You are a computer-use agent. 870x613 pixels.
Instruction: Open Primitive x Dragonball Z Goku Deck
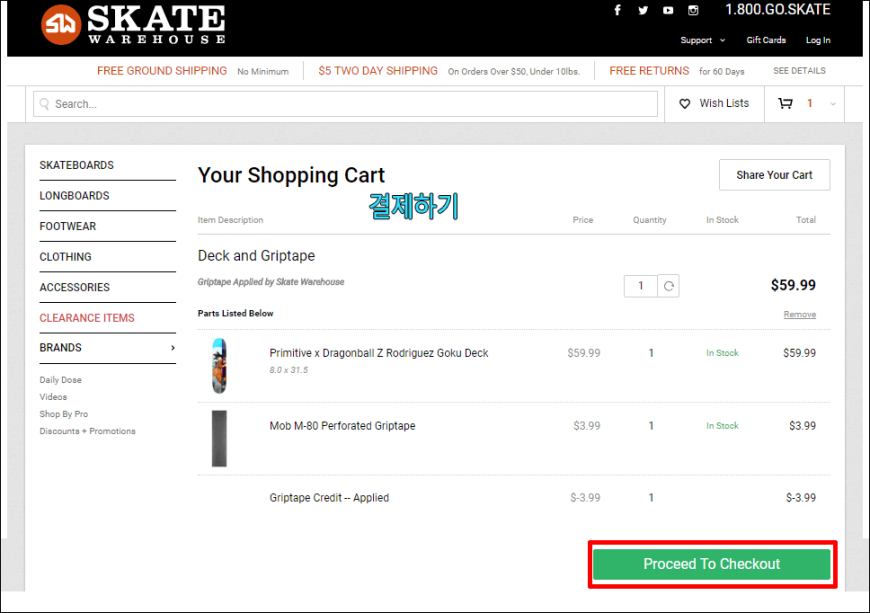pos(378,353)
